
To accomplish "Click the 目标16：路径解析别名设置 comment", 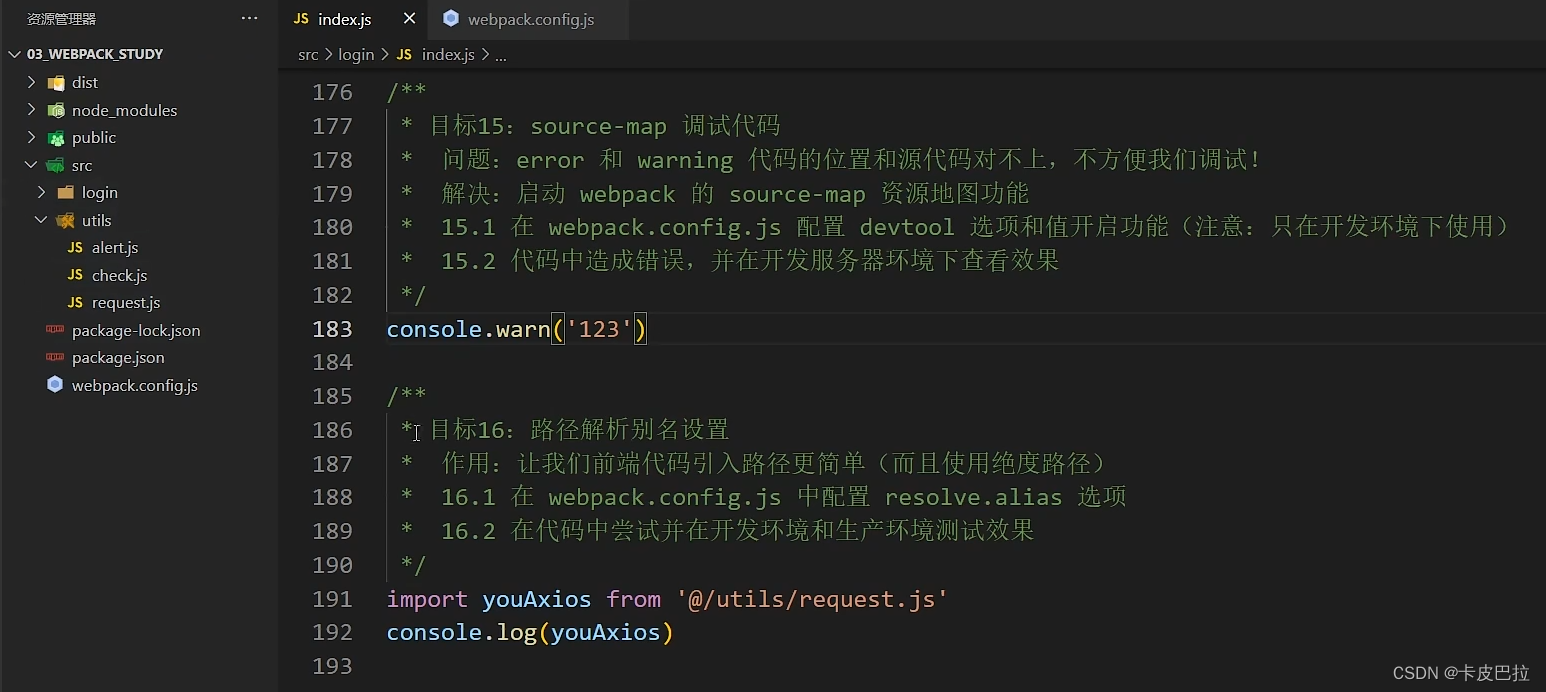I will pos(579,430).
